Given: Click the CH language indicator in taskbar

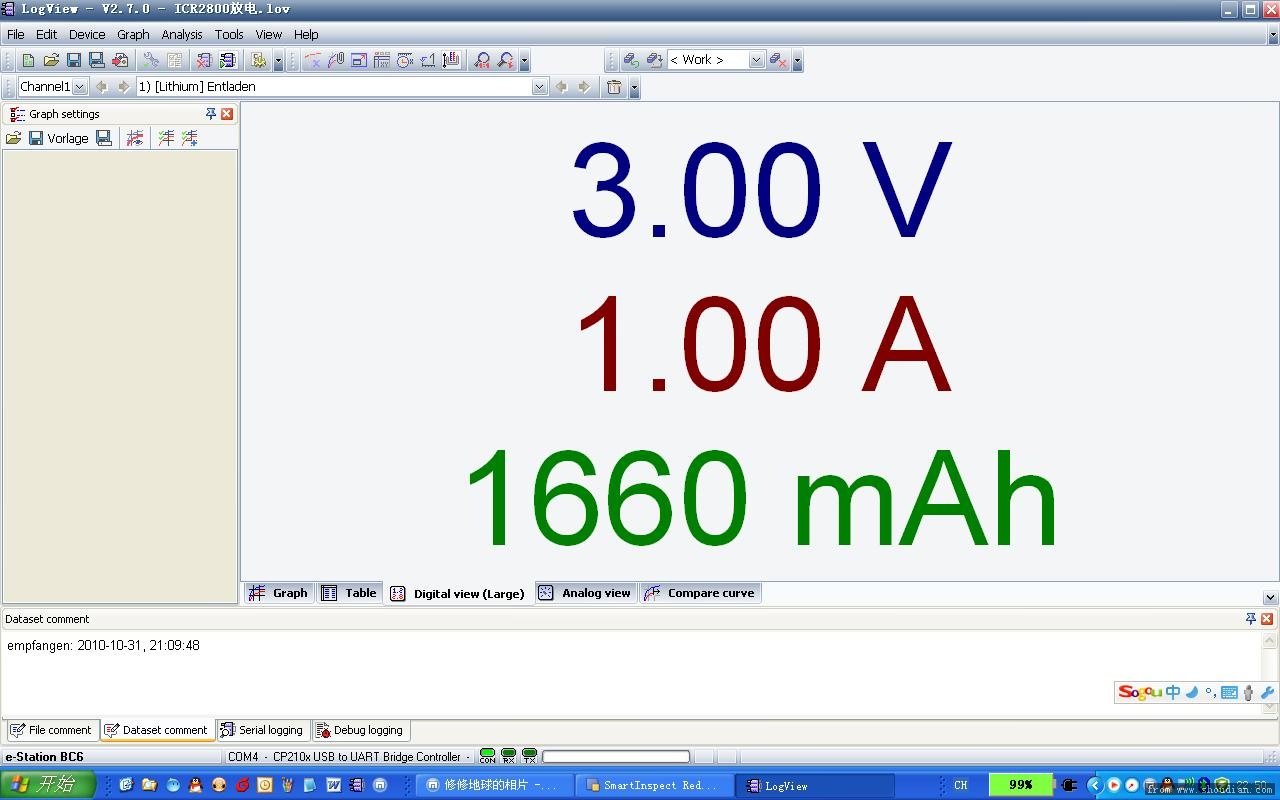Looking at the screenshot, I should pos(961,786).
